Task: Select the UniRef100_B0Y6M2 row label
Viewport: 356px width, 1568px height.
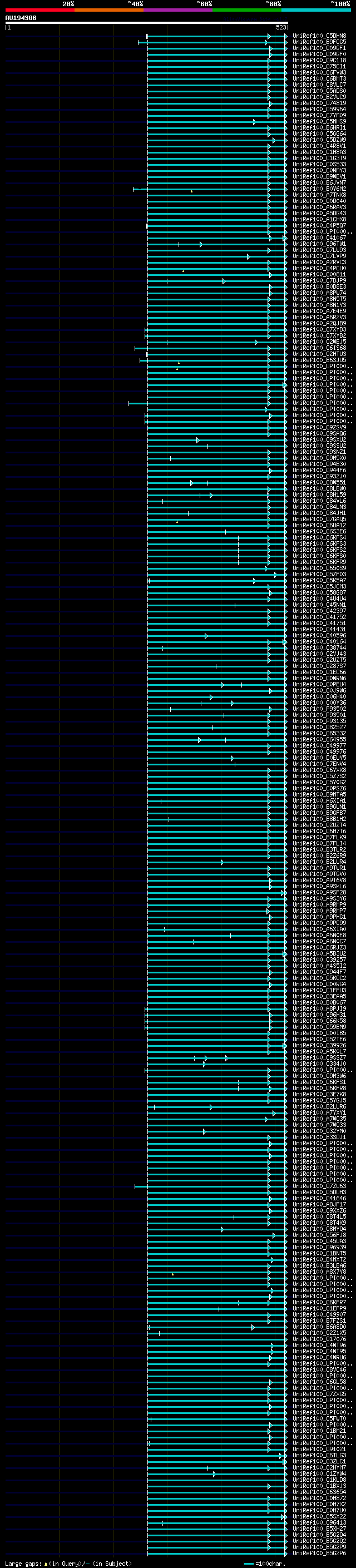Action: point(319,189)
